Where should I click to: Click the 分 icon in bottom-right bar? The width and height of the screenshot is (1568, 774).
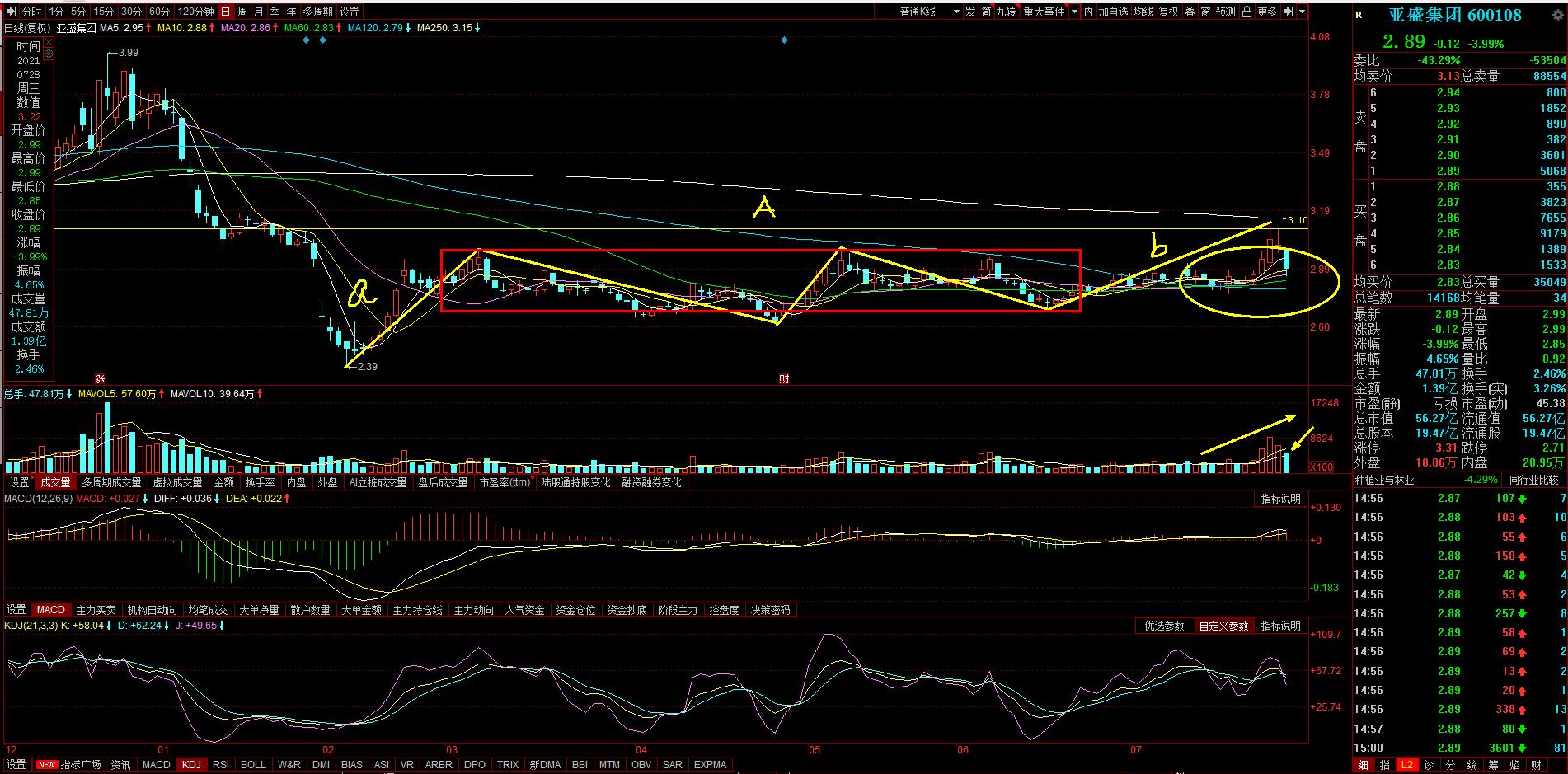1449,765
